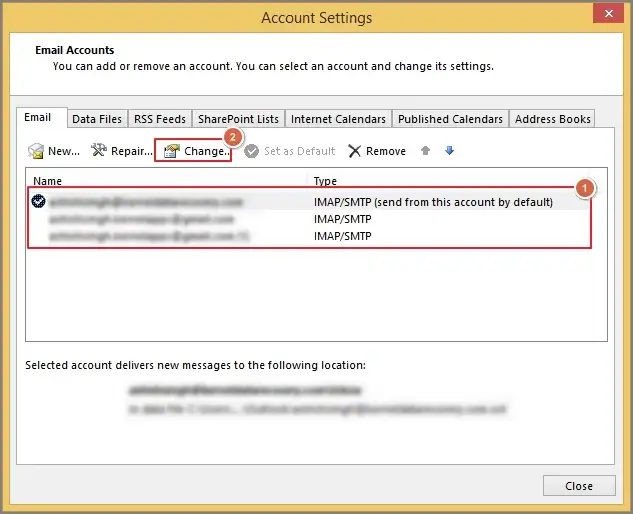Select the third account's IMAP/SMTP type cell
This screenshot has height=514, width=633.
342,236
